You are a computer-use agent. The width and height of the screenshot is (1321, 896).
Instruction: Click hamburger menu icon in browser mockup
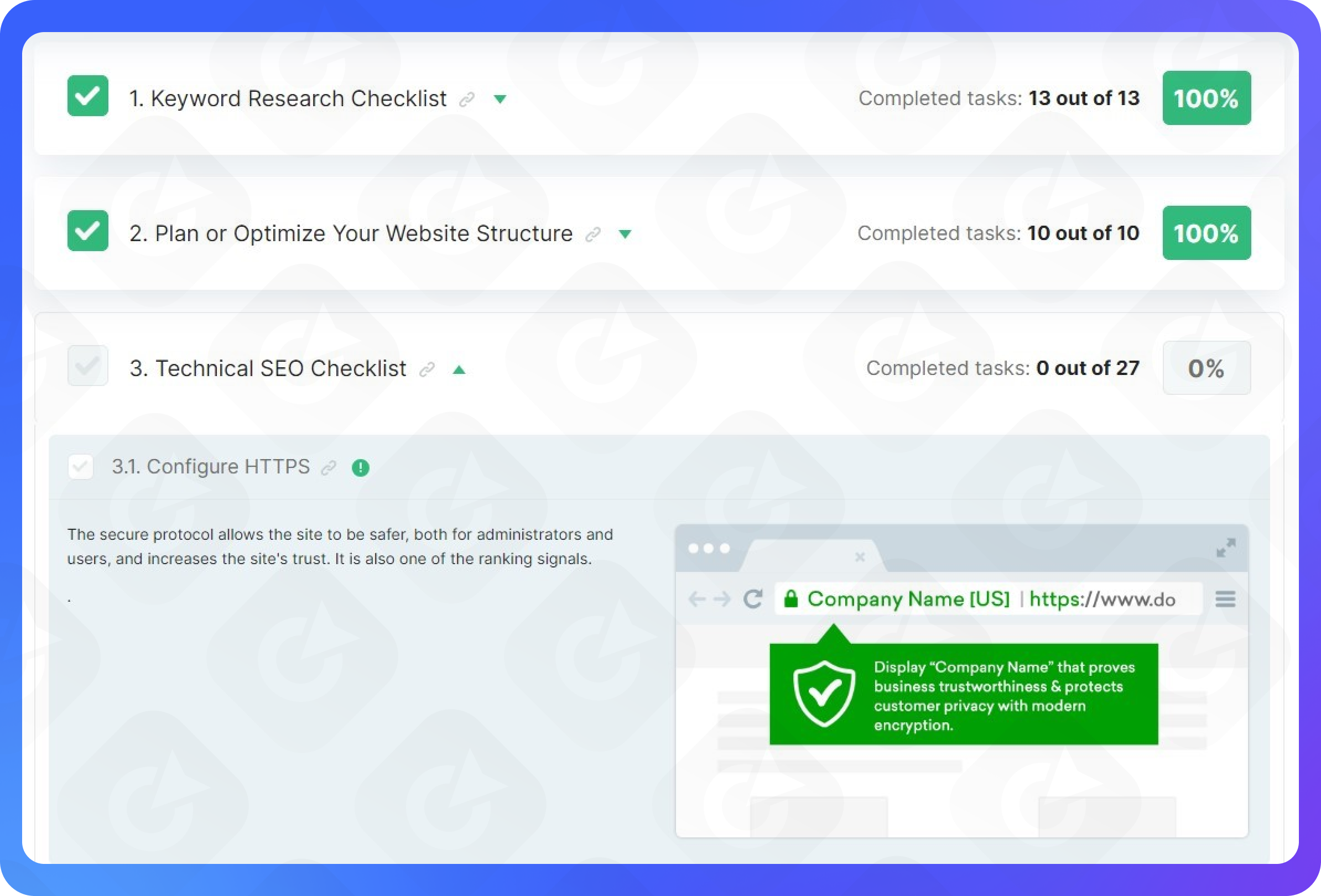(1225, 599)
